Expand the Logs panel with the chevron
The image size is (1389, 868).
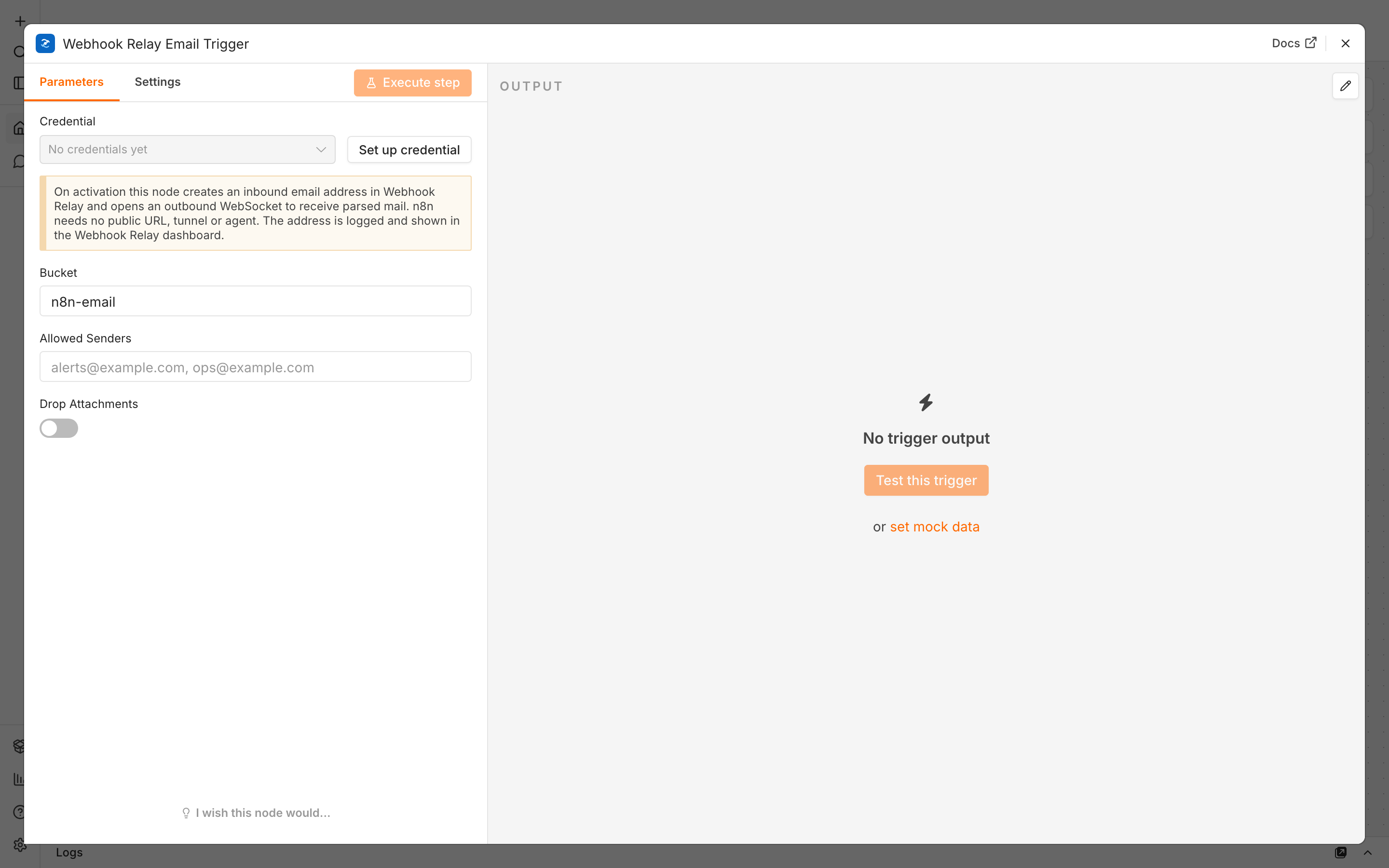coord(1368,853)
